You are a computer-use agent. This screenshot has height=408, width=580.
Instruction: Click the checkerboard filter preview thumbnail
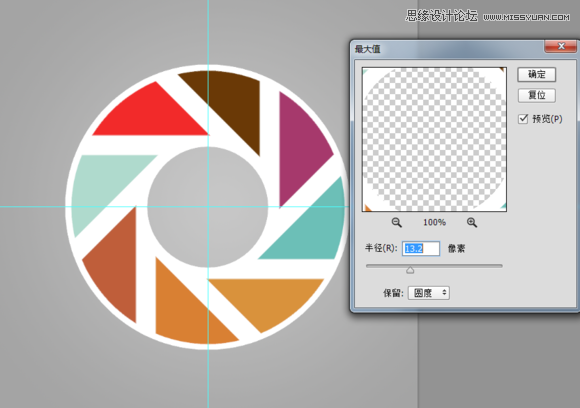[434, 139]
